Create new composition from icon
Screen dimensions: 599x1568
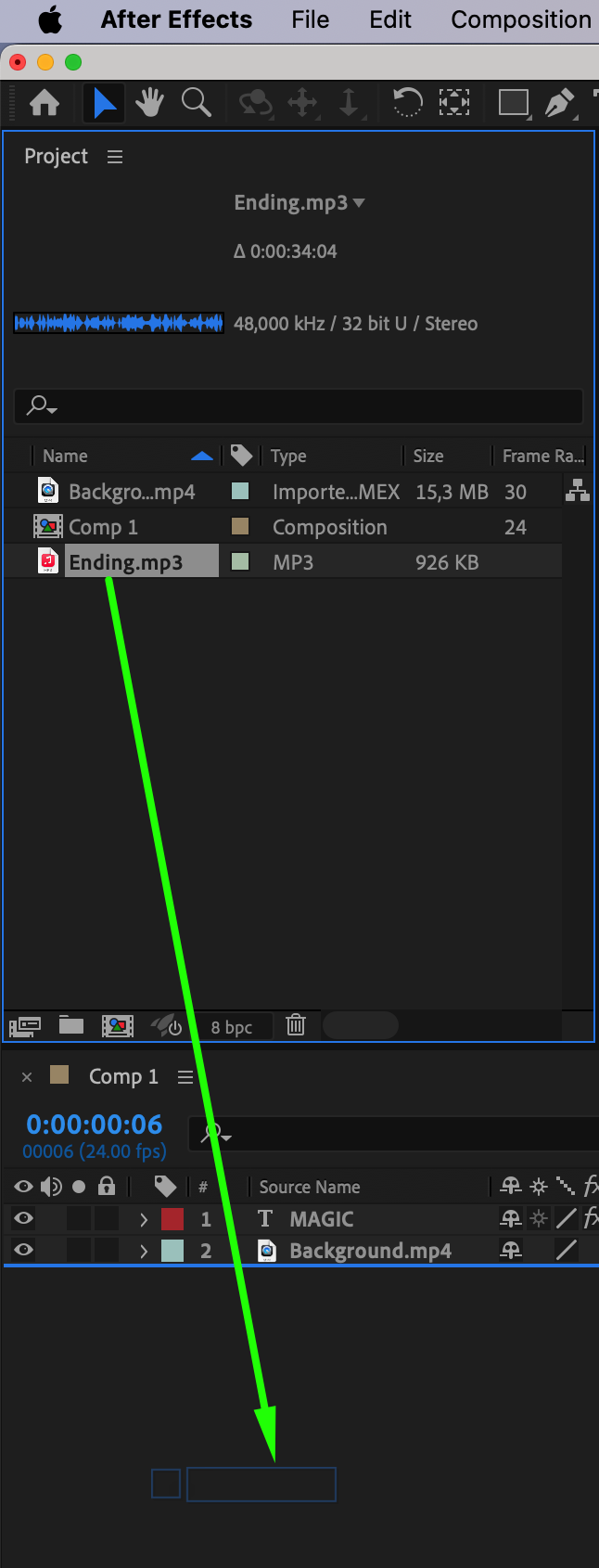[118, 1025]
